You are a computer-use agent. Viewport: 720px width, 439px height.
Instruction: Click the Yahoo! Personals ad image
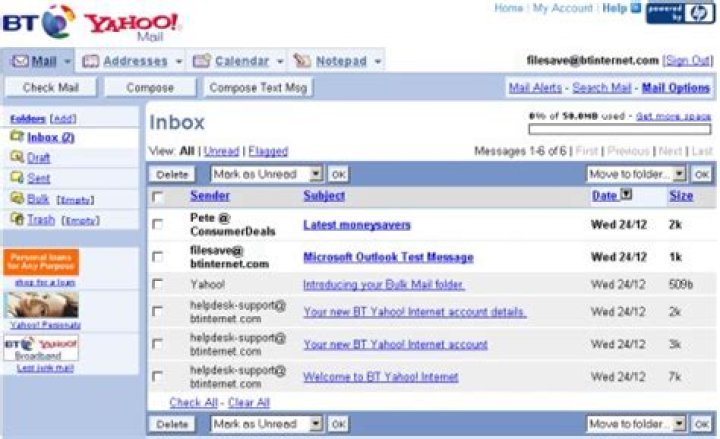(41, 305)
